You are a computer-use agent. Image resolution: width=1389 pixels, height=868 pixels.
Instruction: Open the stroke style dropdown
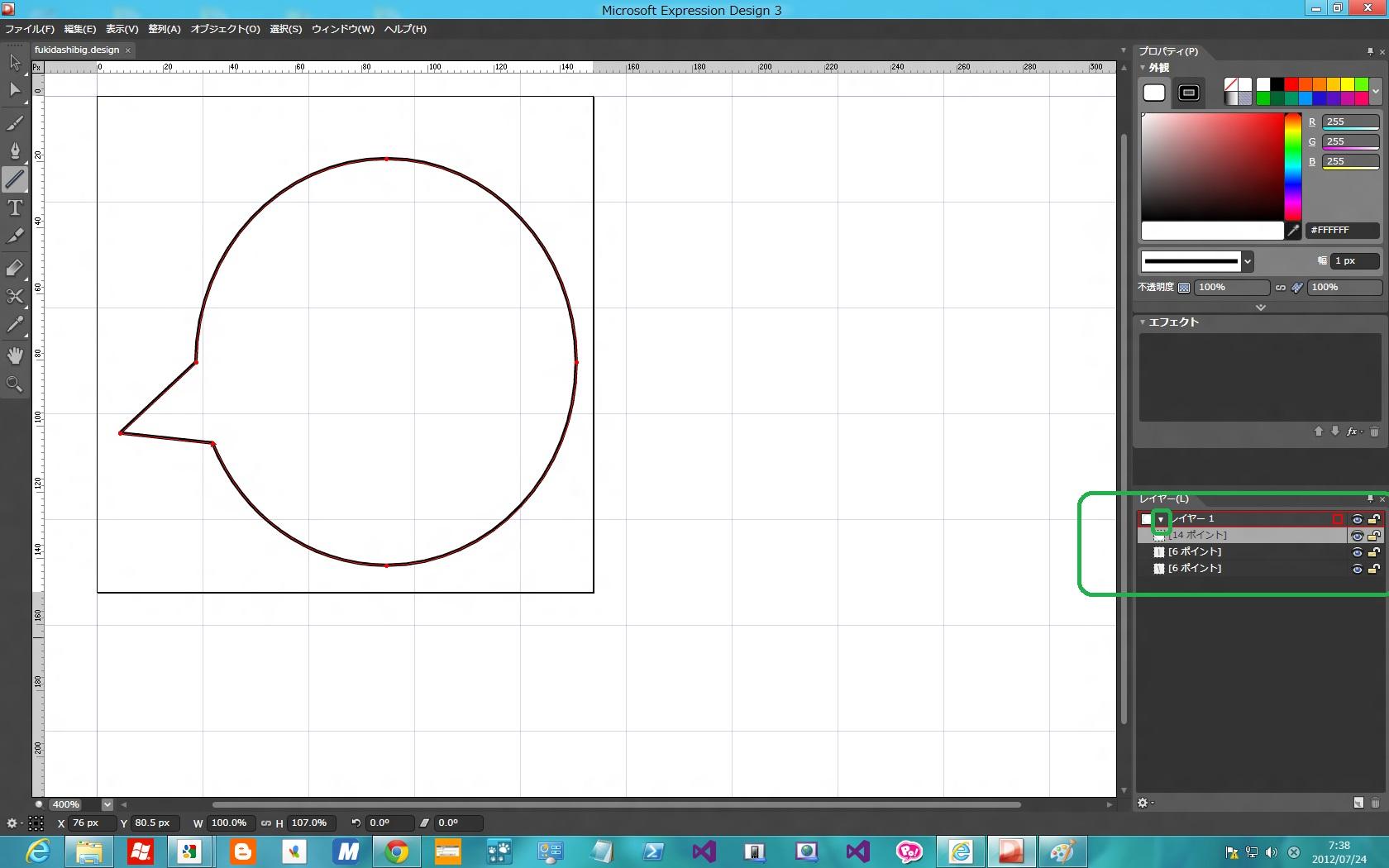[x=1248, y=261]
